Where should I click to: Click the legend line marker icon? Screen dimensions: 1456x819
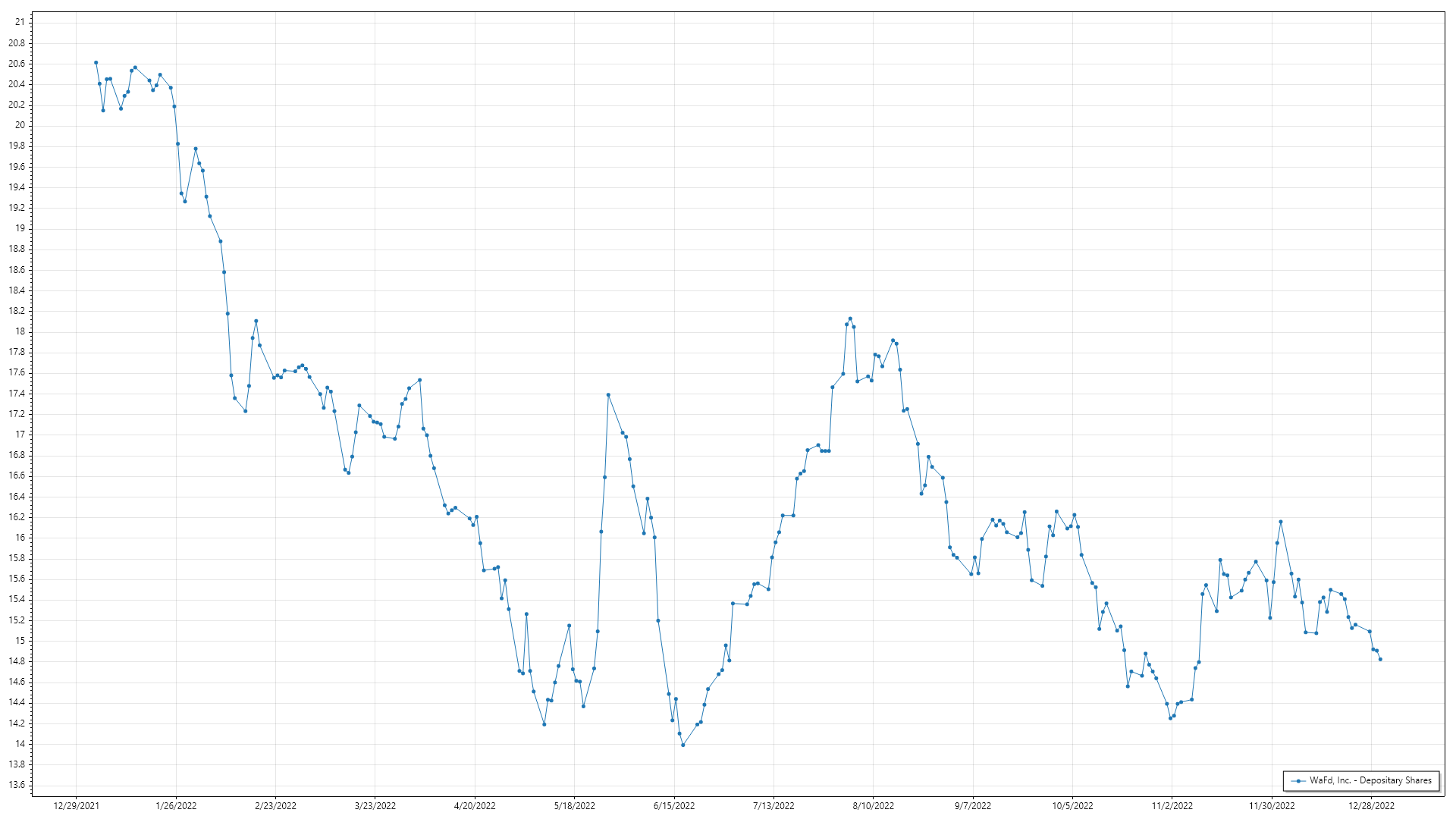click(1298, 780)
